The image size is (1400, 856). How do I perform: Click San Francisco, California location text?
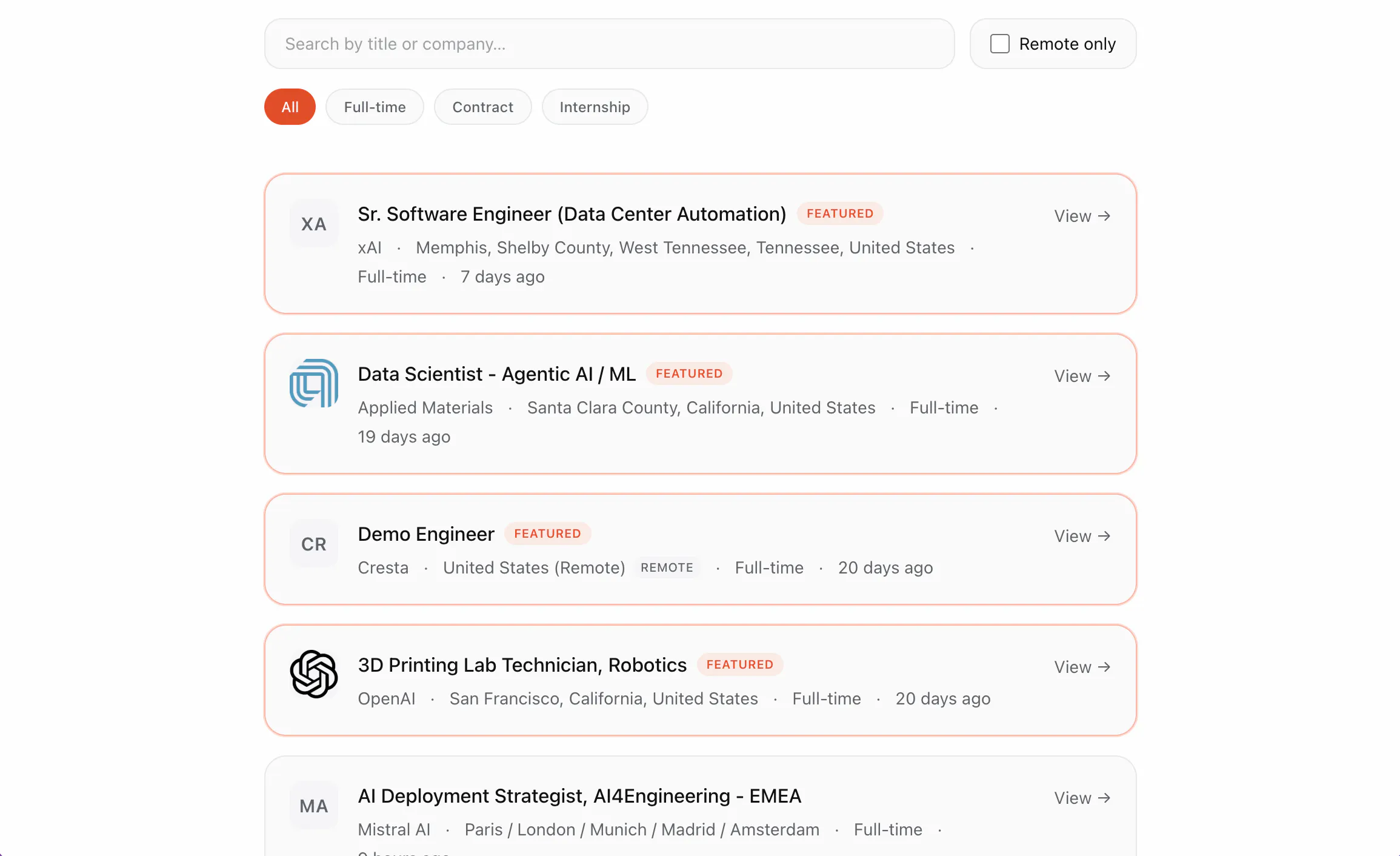point(604,698)
